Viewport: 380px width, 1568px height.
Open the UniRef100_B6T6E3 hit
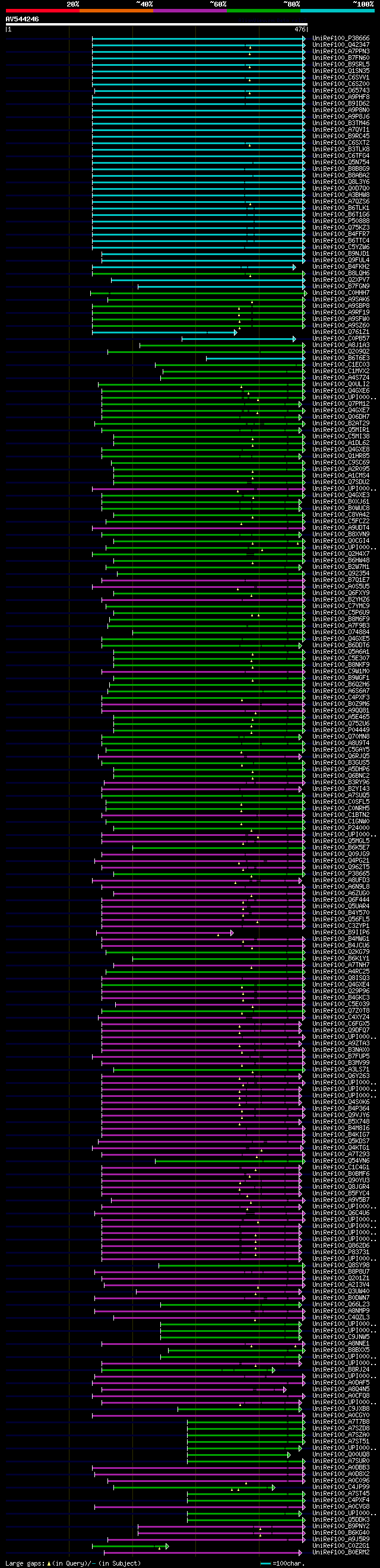click(x=341, y=358)
